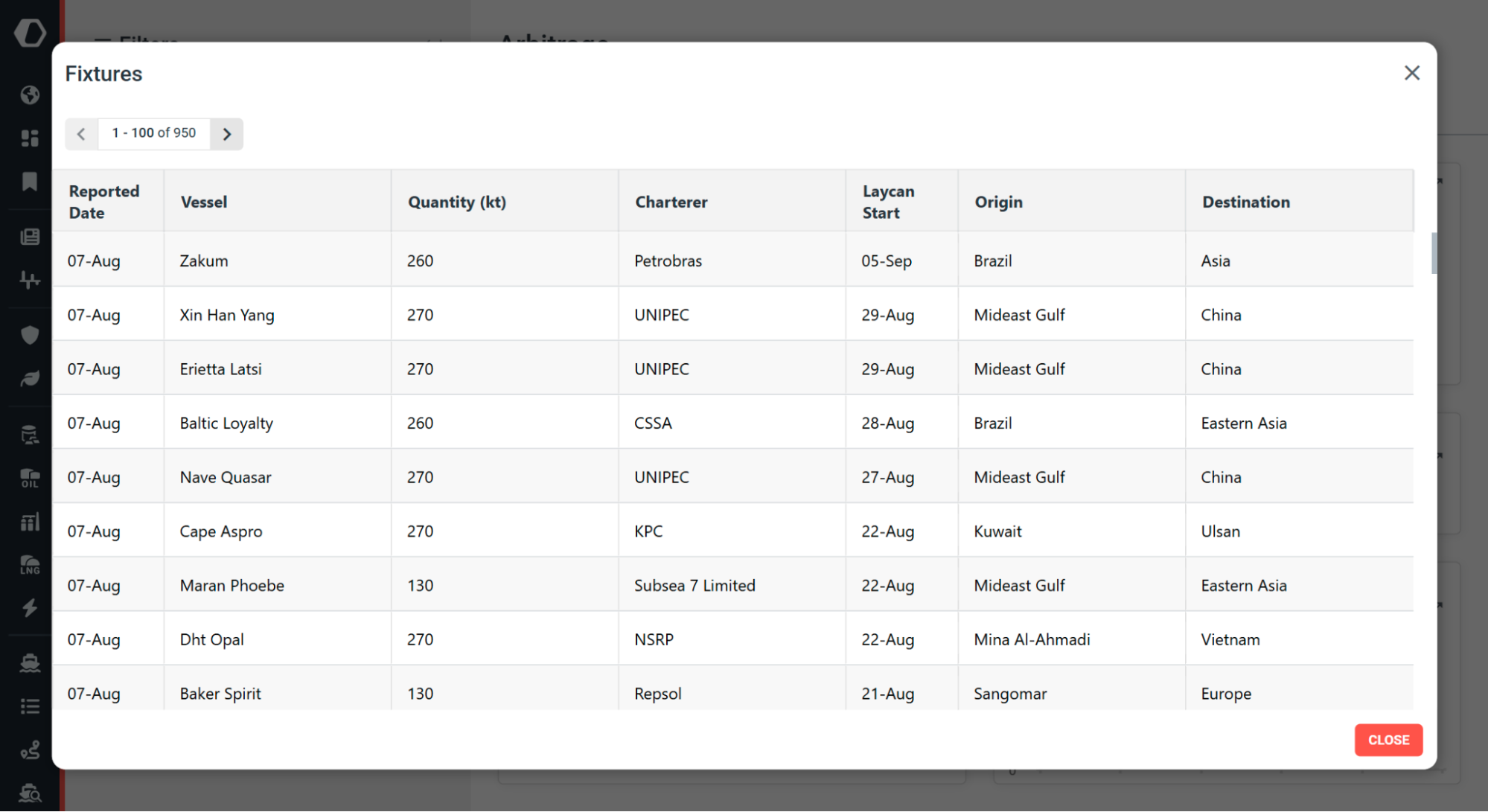This screenshot has height=812, width=1488.
Task: Go to next page of fixtures
Action: pyautogui.click(x=226, y=134)
